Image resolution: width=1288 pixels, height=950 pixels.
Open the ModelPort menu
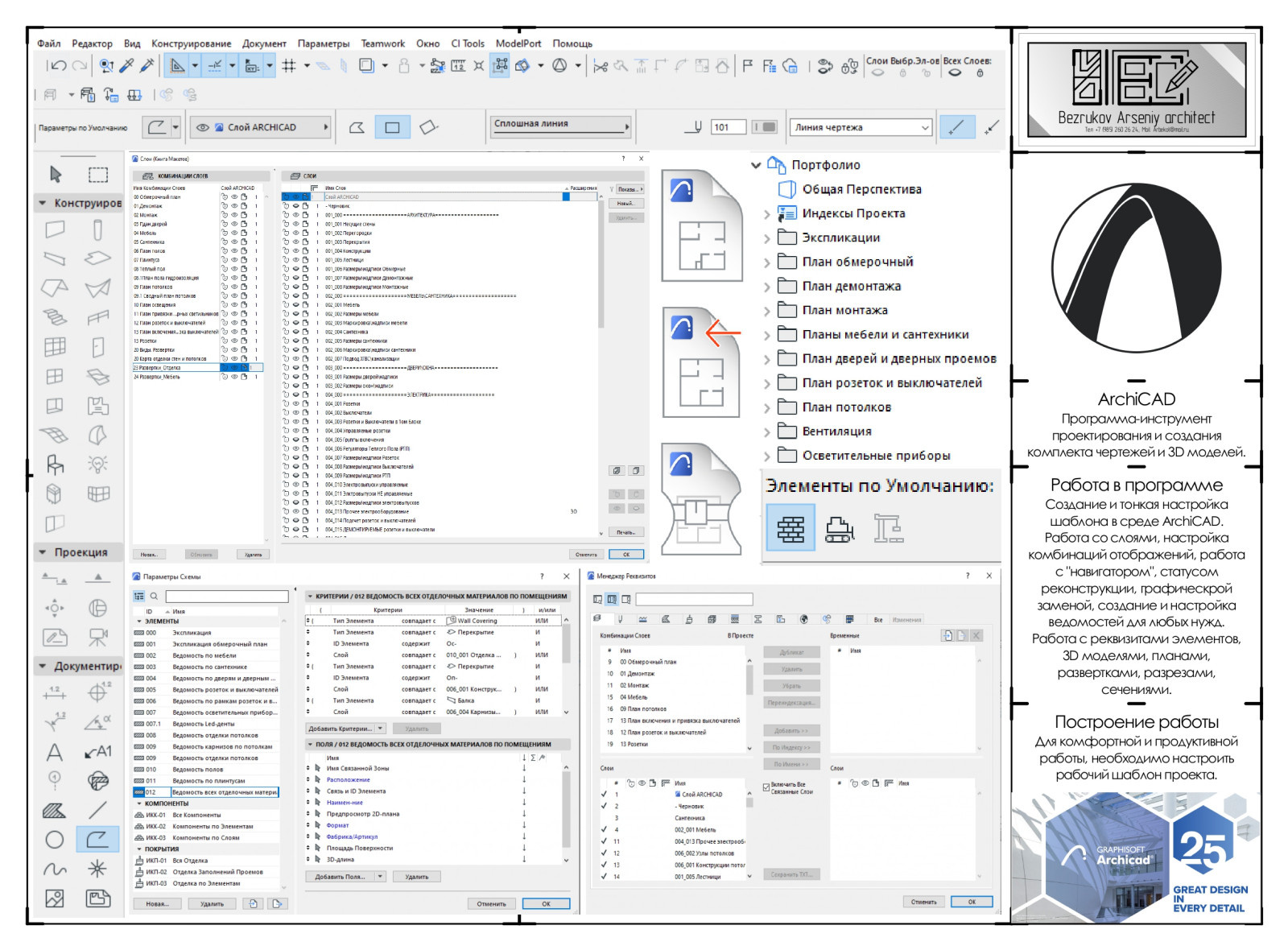click(x=518, y=43)
